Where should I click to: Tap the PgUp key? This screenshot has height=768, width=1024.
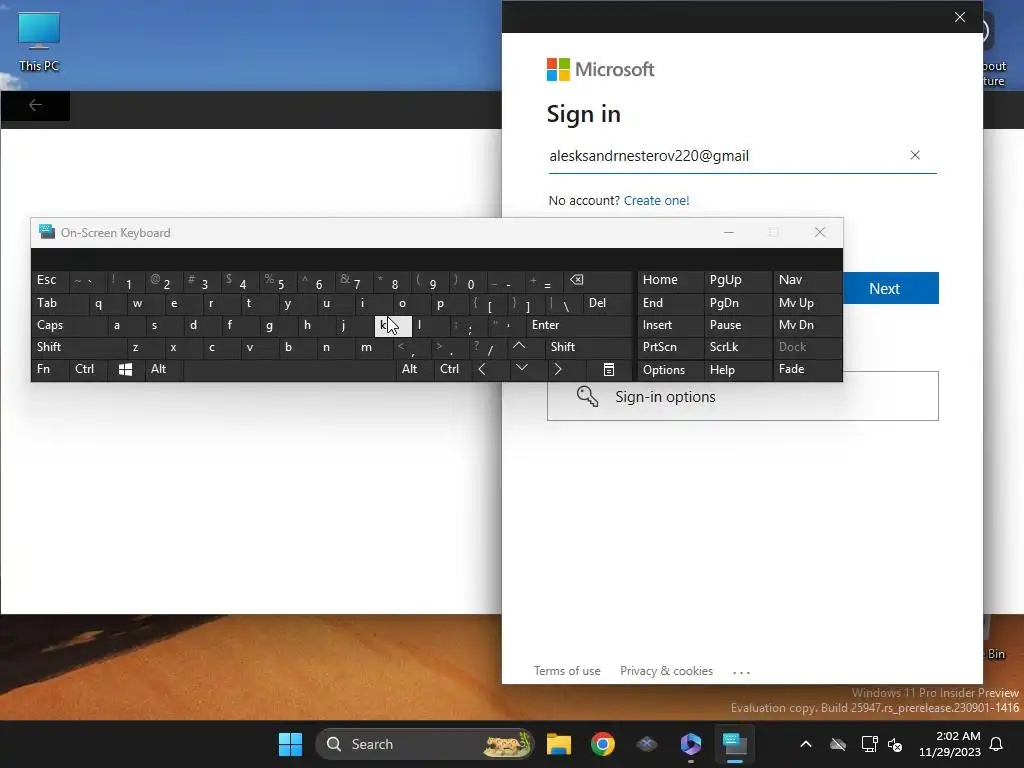point(737,281)
